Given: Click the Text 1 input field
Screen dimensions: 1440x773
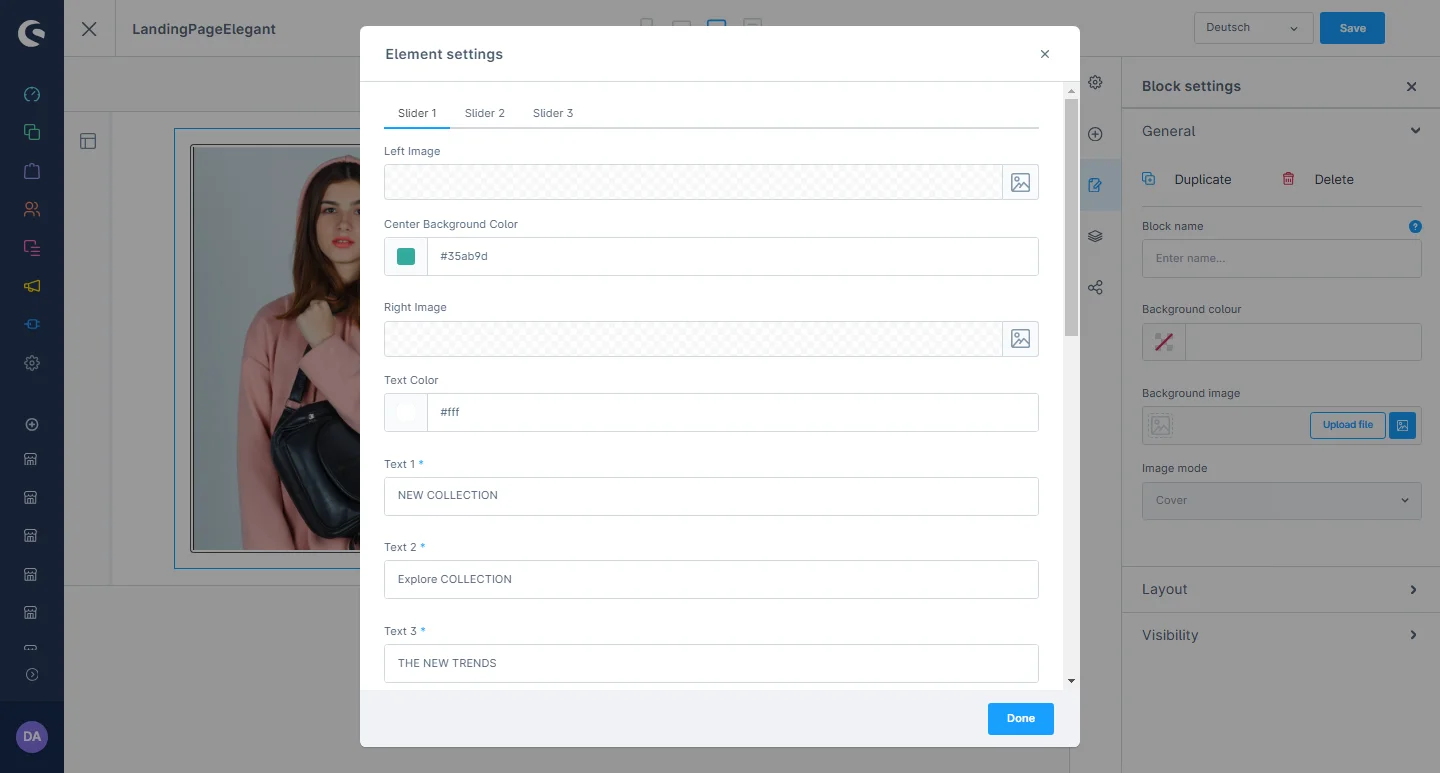Looking at the screenshot, I should coord(711,496).
